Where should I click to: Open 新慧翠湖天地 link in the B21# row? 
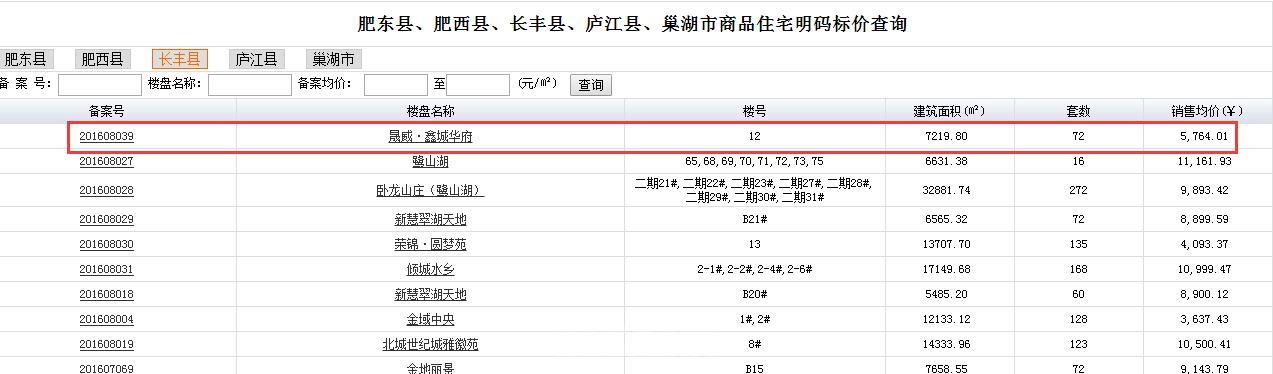[x=430, y=220]
